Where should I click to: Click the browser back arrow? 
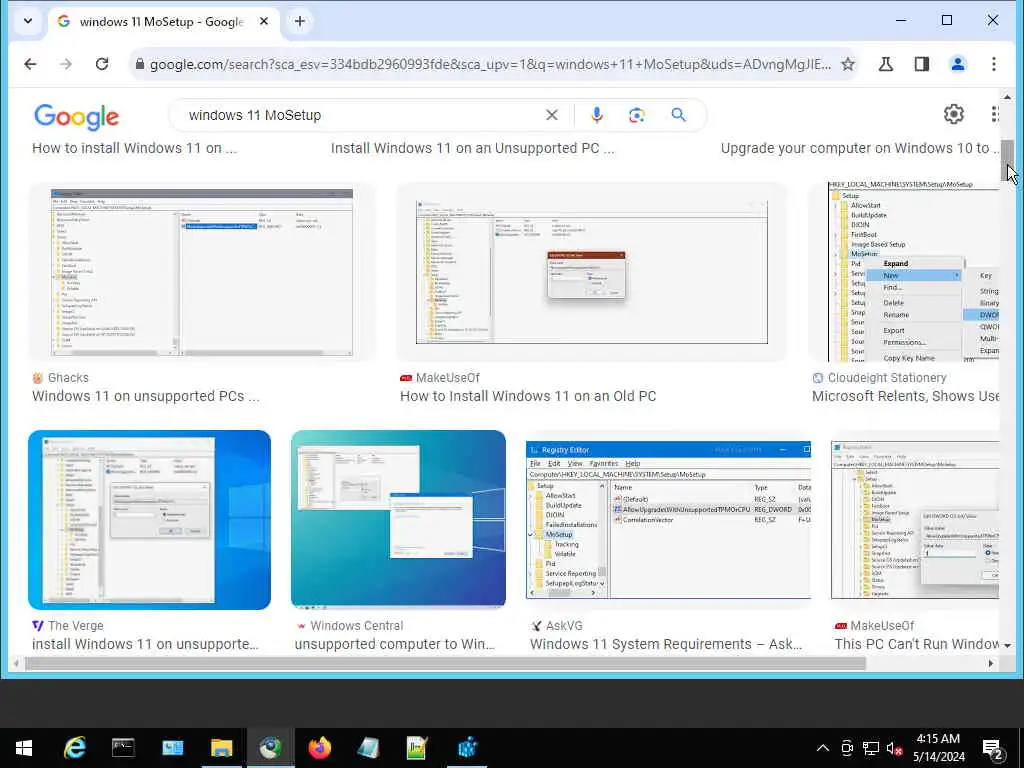pos(30,64)
